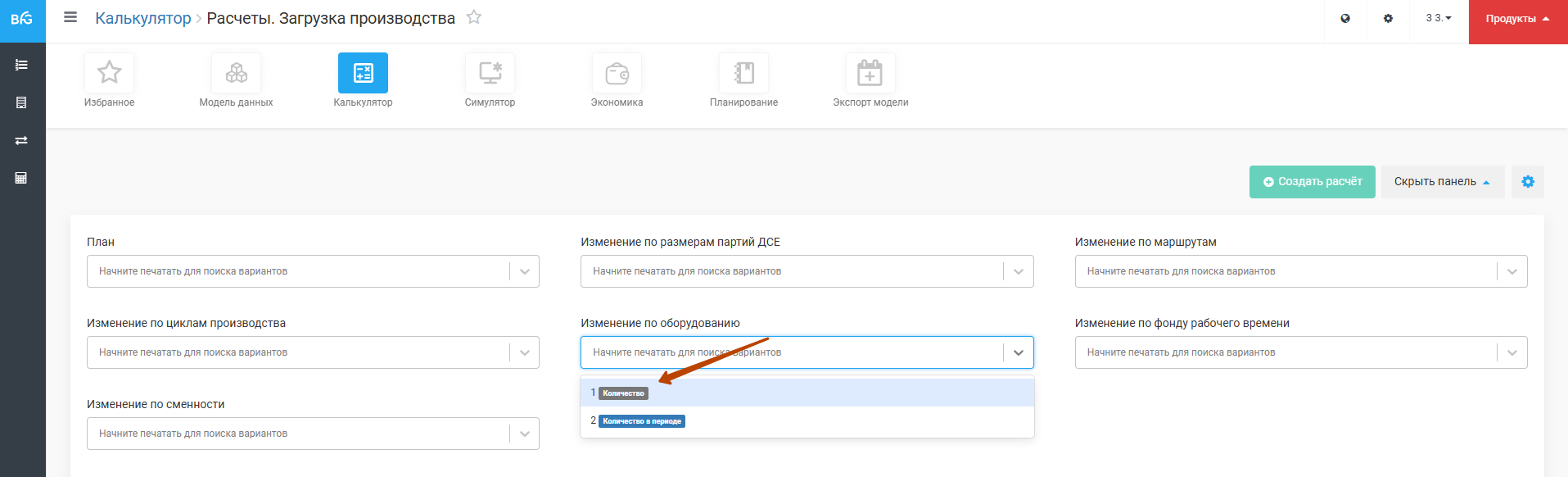Open the Экономика wallet icon
This screenshot has width=1568, height=477.
coord(617,73)
